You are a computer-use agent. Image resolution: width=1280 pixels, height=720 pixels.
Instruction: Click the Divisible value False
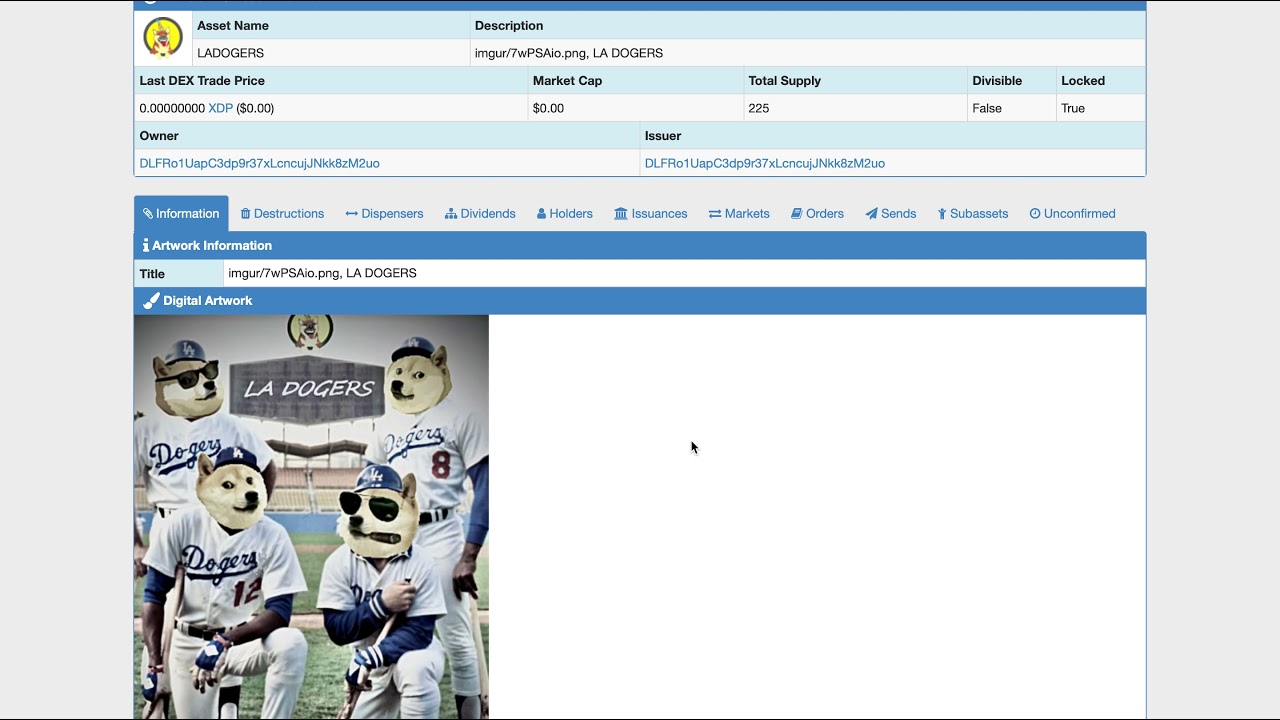click(986, 108)
